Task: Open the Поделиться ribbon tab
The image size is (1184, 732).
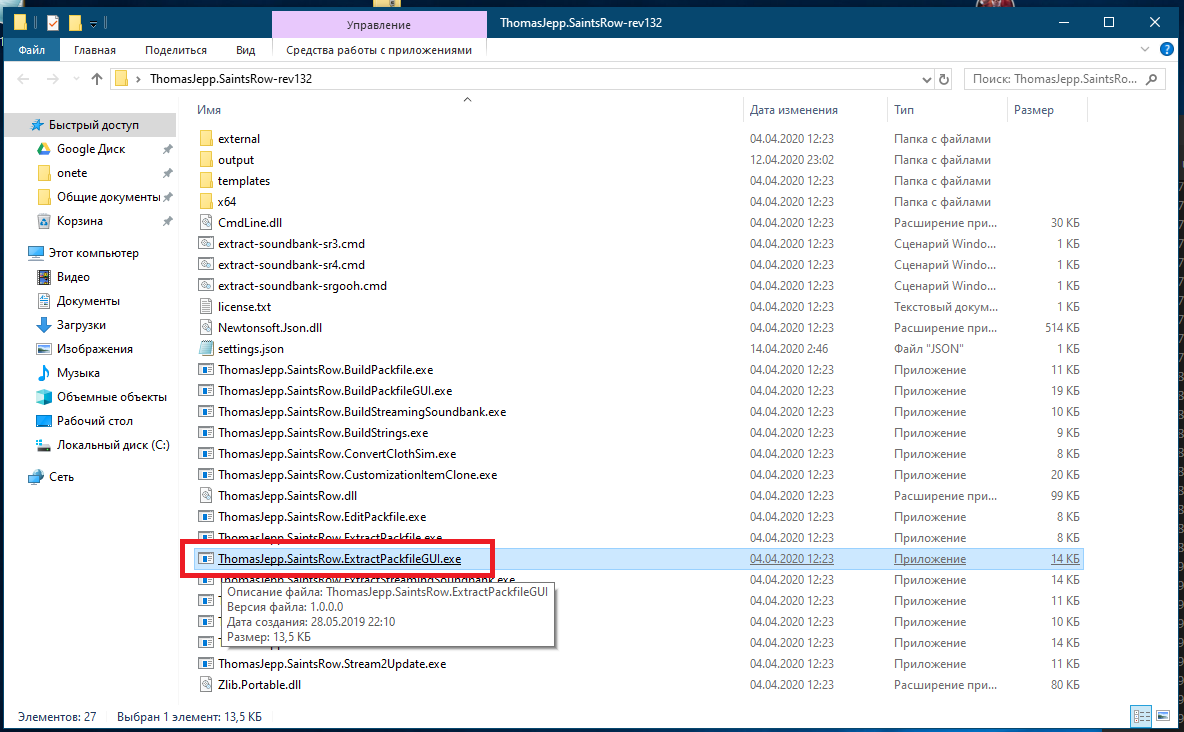Action: 176,50
